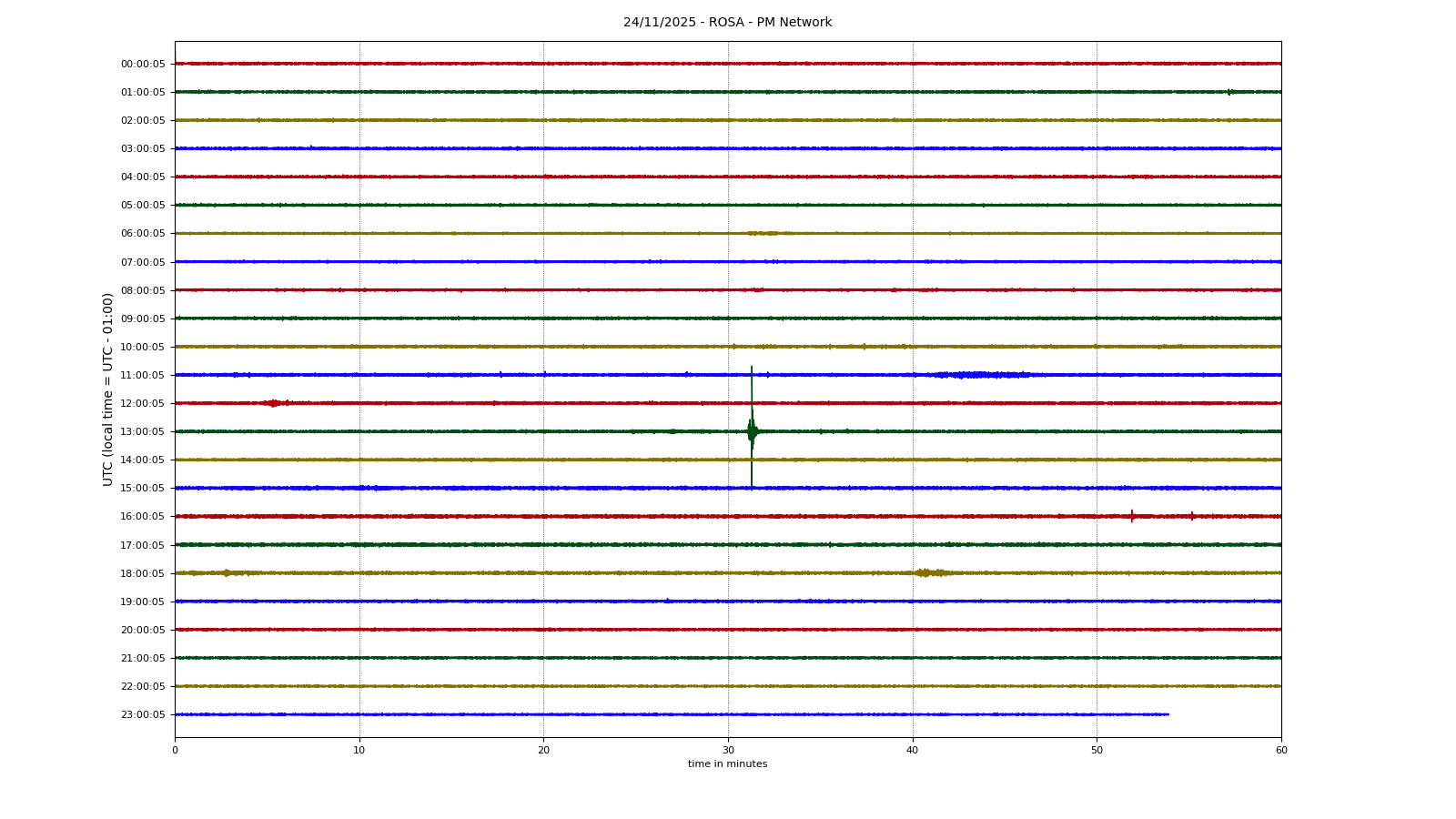Click the large spike on the 13:00:05 trace

[752, 430]
